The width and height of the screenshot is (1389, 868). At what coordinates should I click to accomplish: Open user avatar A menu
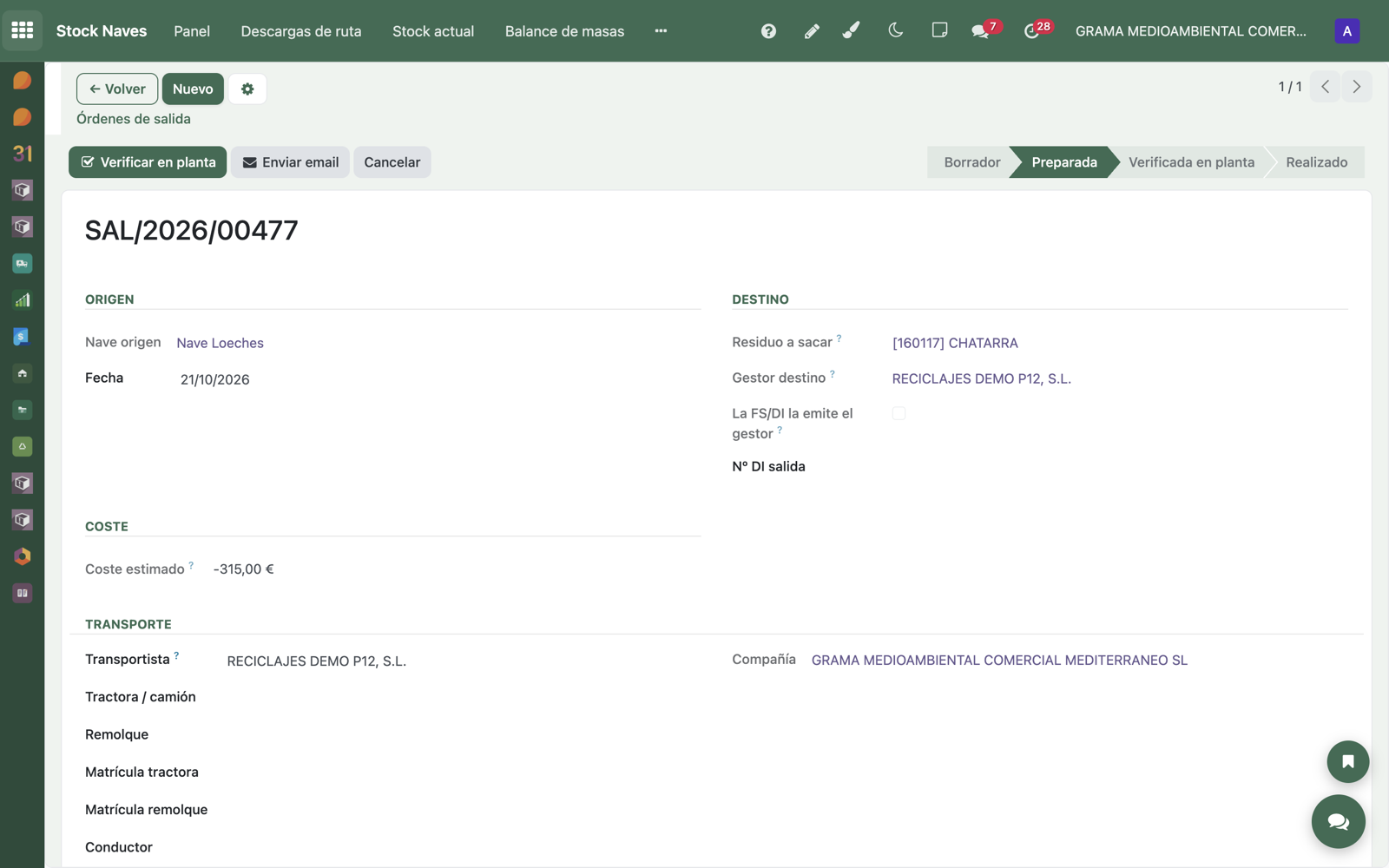coord(1346,31)
